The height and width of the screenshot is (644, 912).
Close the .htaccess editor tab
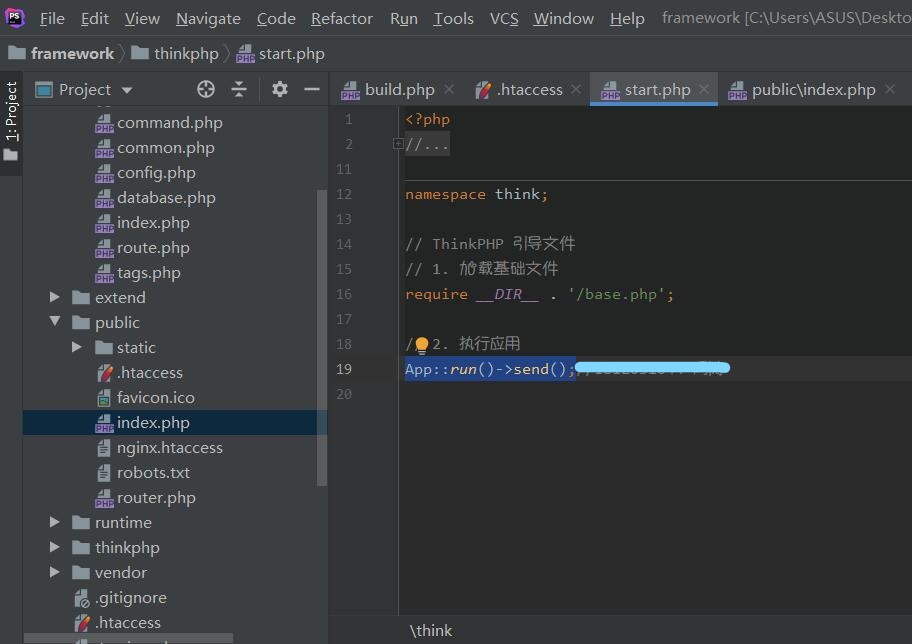(x=576, y=89)
